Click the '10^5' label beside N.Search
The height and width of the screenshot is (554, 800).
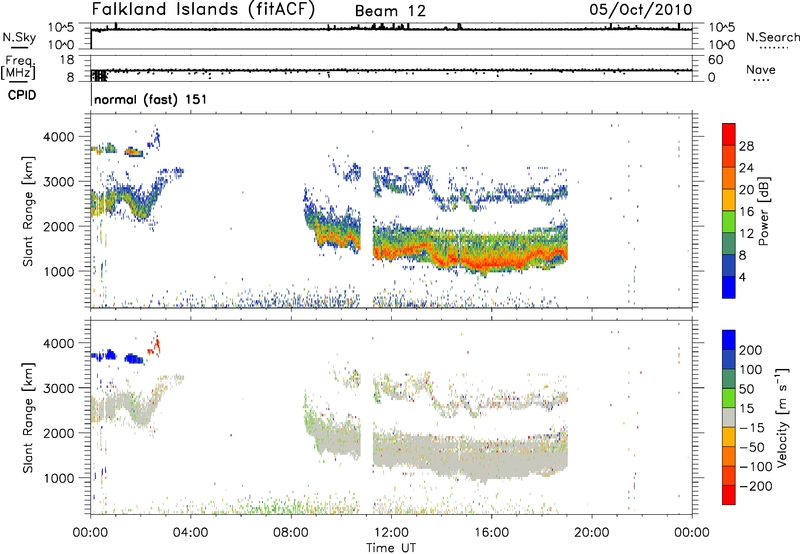[721, 28]
